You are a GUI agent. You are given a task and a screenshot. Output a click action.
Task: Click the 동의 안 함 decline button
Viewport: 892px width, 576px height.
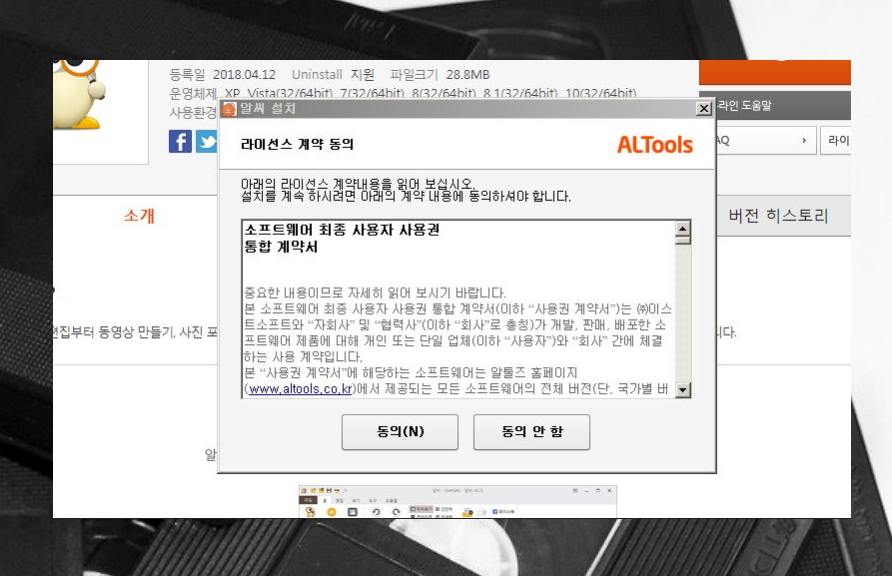(531, 432)
